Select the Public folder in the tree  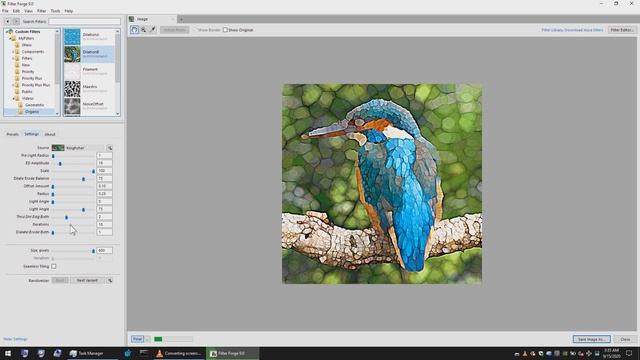click(x=27, y=91)
